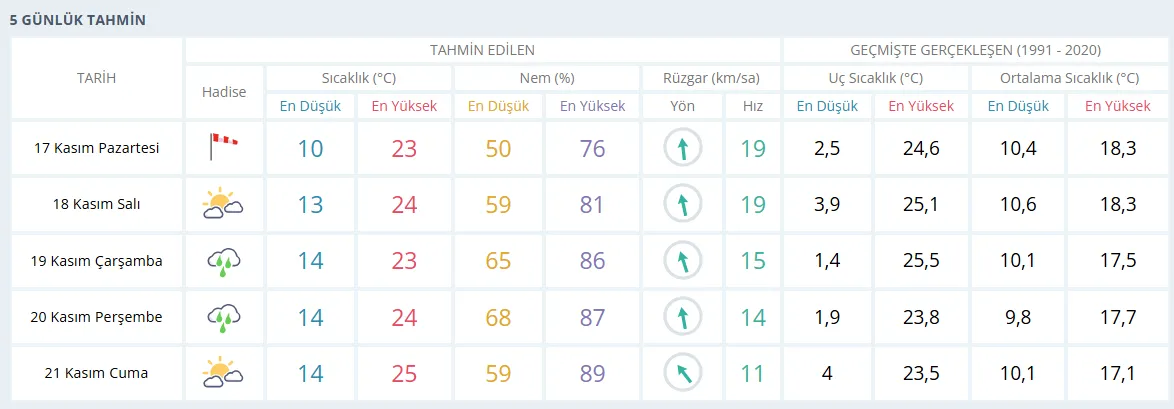Viewport: 1174px width, 409px height.
Task: Click the rain cloud icon for 20 Kasım Perşembe
Action: click(x=224, y=318)
